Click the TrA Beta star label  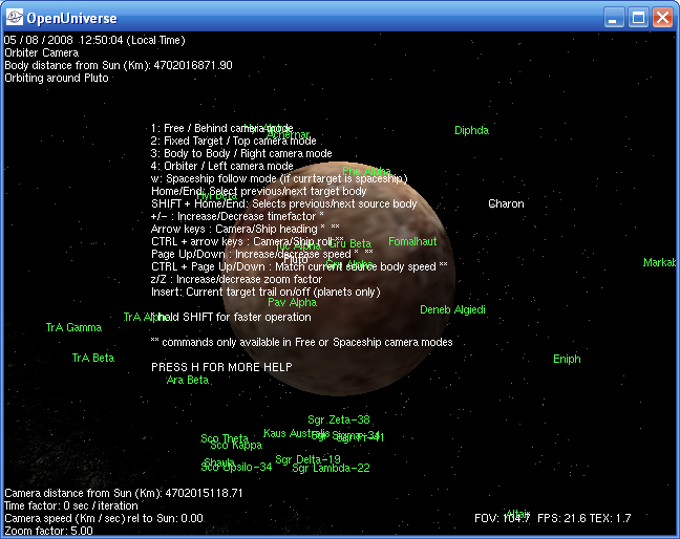click(x=93, y=358)
